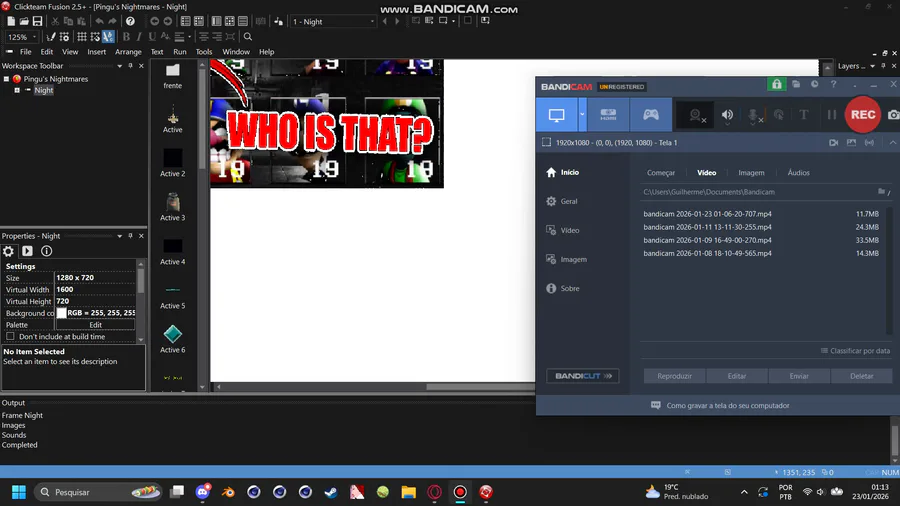Click the magnifier Zoom icon in Fusion toolbar
This screenshot has height=506, width=900.
click(247, 37)
